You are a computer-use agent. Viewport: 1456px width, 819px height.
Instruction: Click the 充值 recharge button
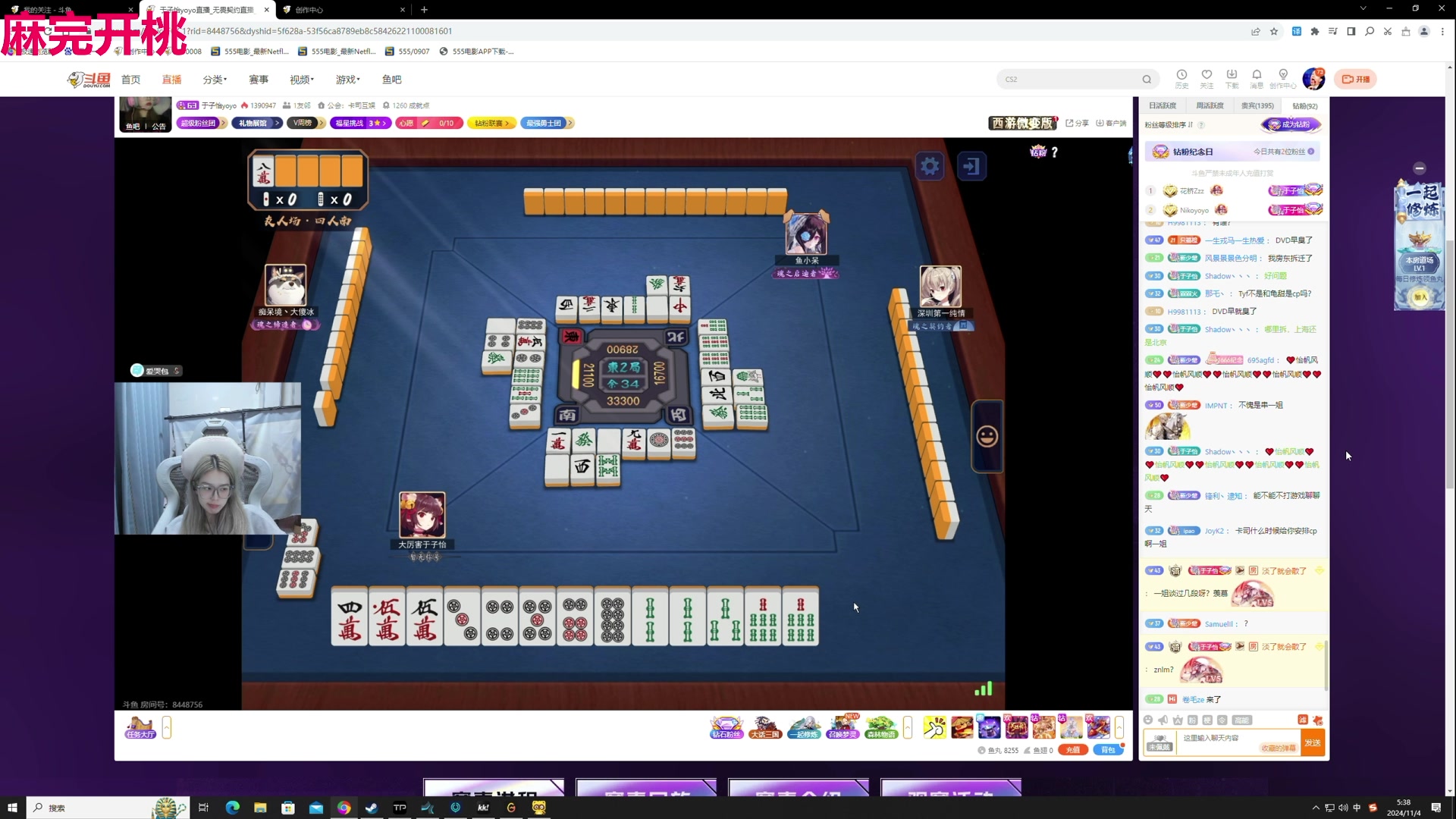(x=1073, y=750)
